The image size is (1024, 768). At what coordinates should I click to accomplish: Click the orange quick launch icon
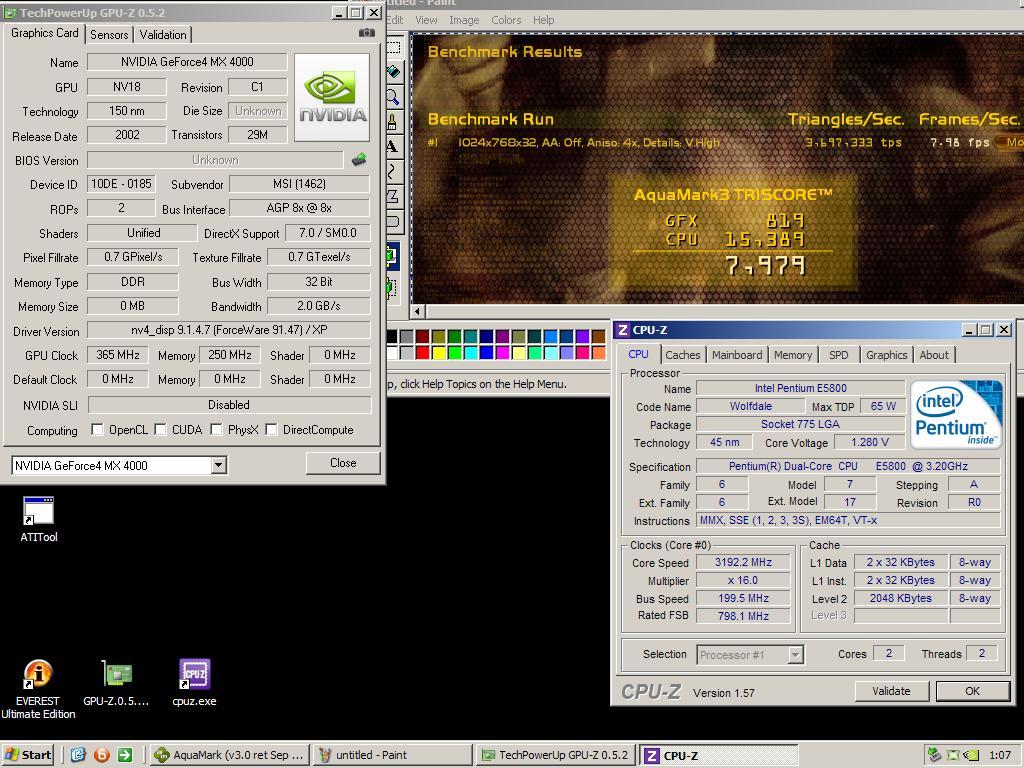(x=101, y=755)
